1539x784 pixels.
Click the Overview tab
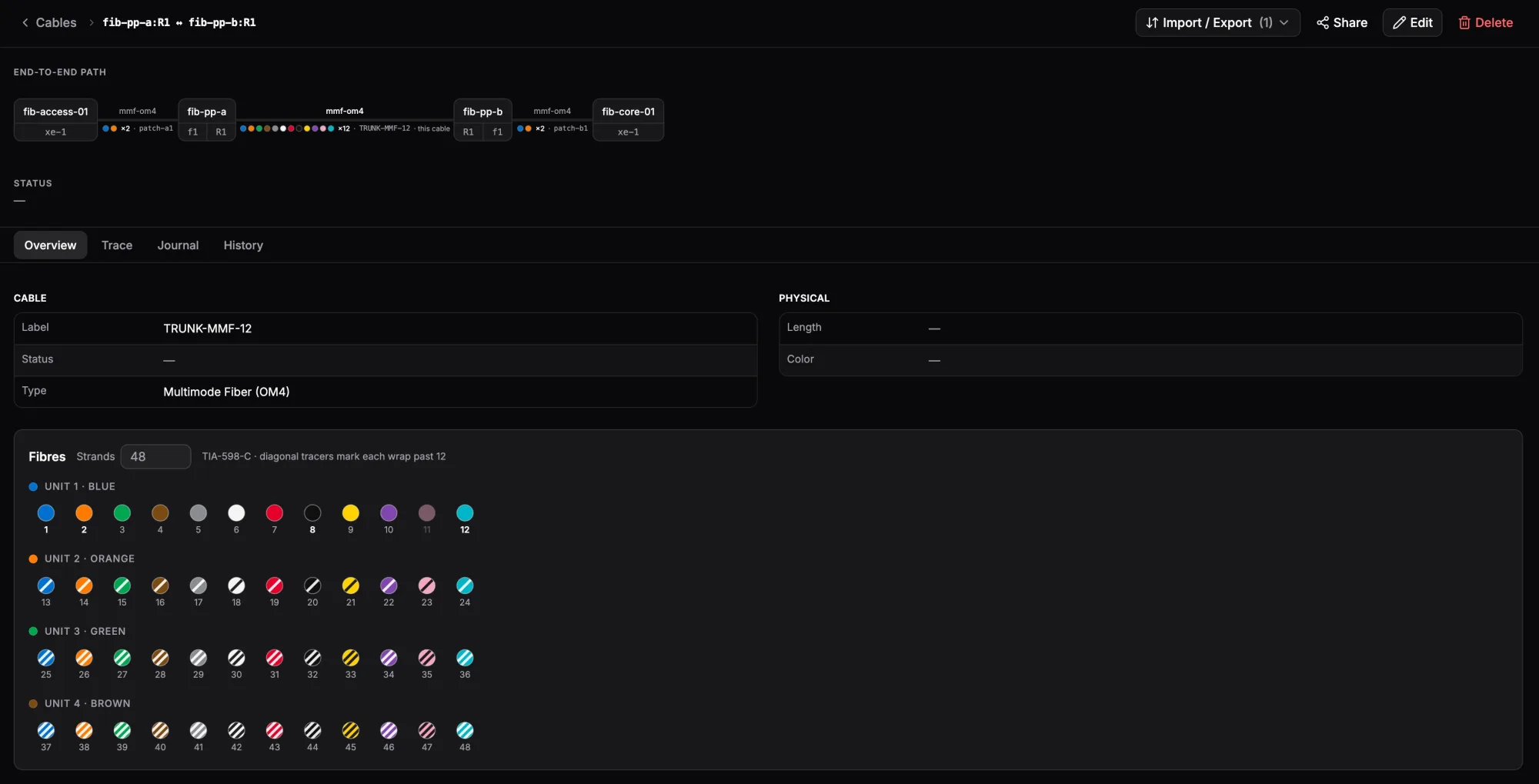coord(50,245)
